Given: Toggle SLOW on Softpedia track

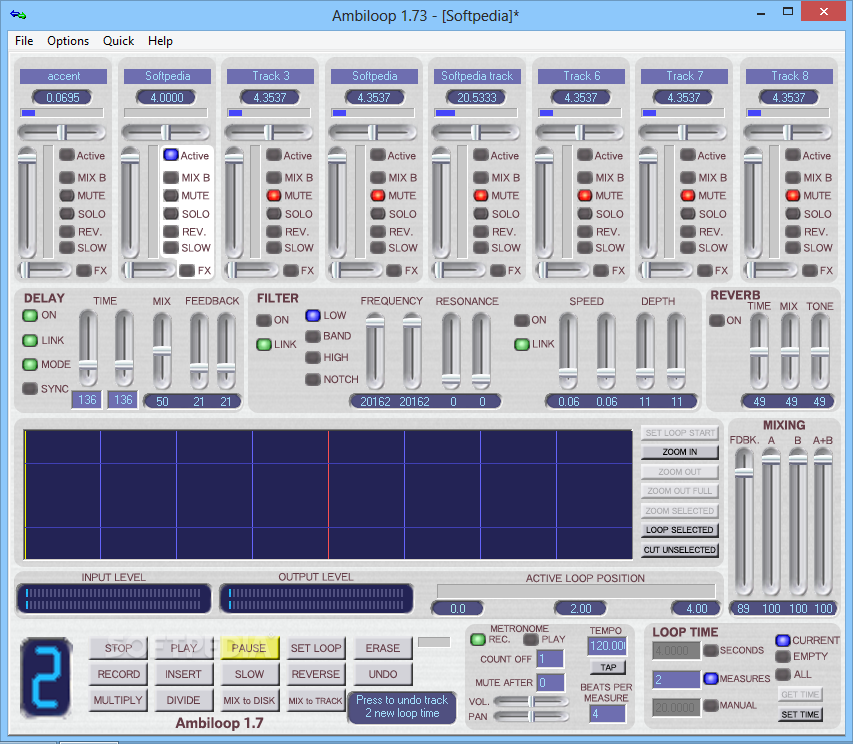Looking at the screenshot, I should tap(481, 247).
